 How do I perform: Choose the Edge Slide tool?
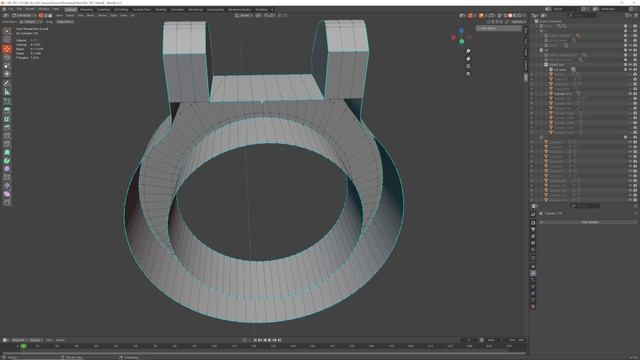tap(7, 177)
